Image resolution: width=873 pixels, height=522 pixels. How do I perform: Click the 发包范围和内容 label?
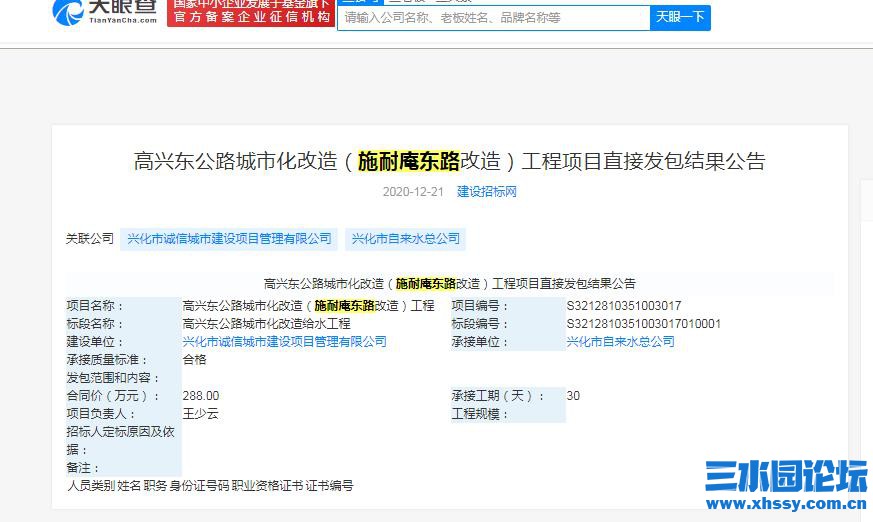point(113,378)
